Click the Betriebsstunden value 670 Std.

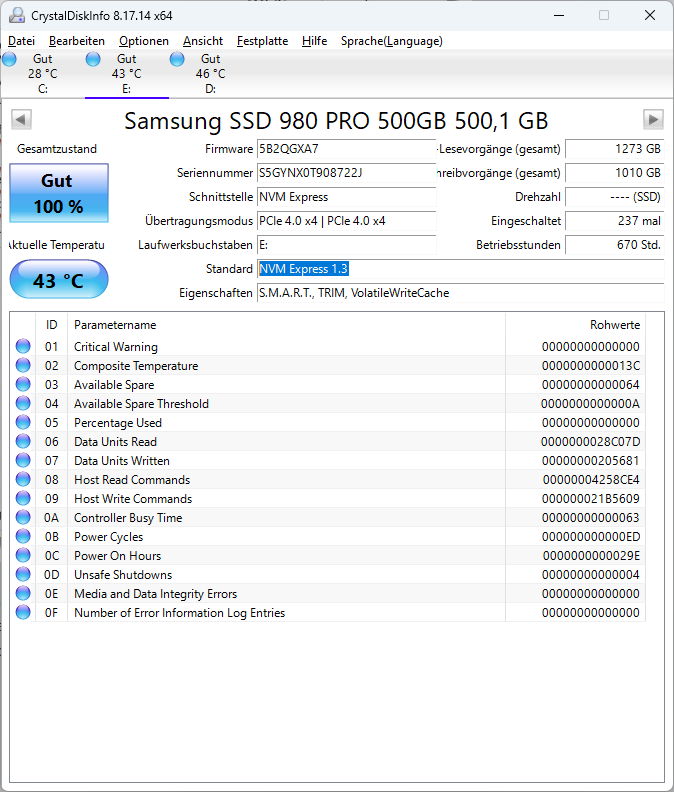point(614,245)
